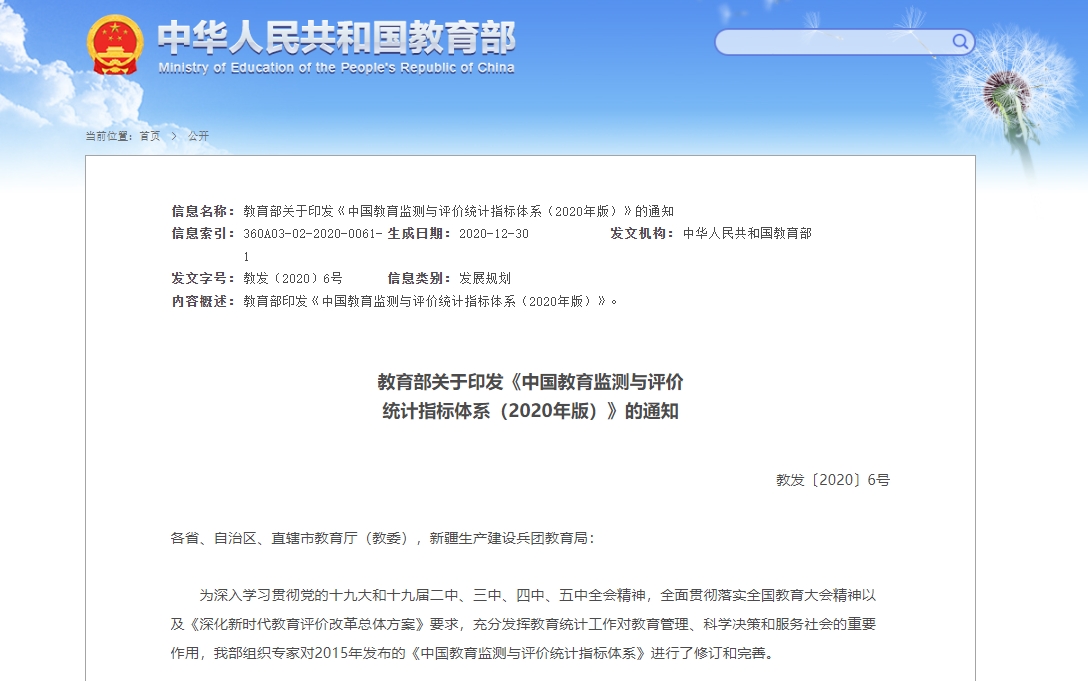Click the index number 360A03-02-2020-0061
This screenshot has height=681, width=1088.
(312, 233)
